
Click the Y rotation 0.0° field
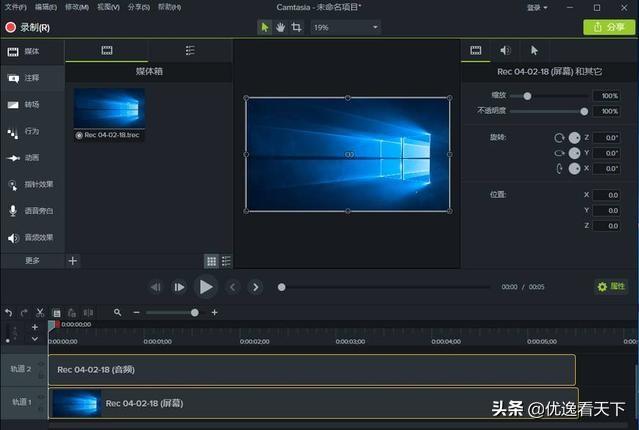(606, 153)
